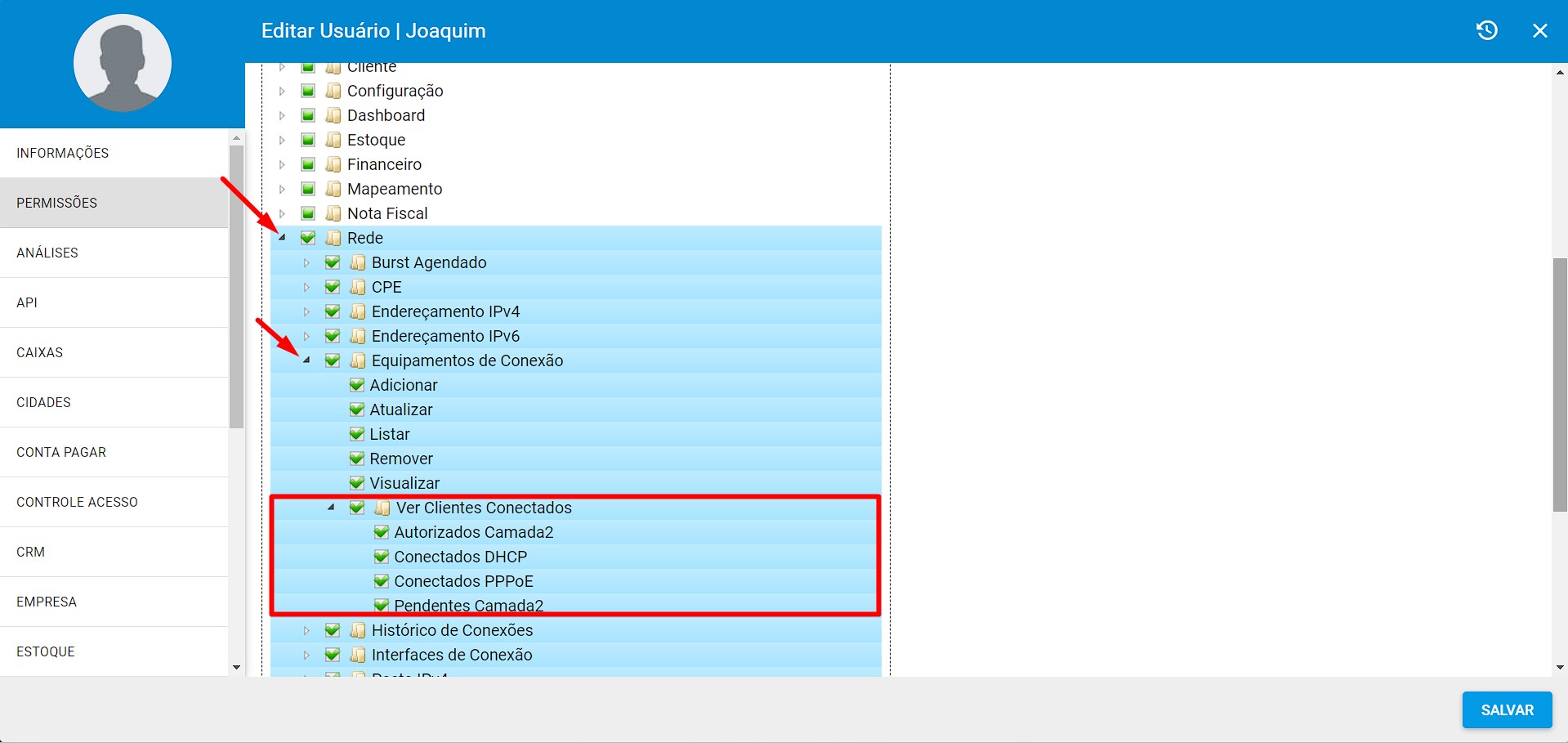Toggle the Estoque tree checkbox
The height and width of the screenshot is (743, 1568).
point(308,140)
